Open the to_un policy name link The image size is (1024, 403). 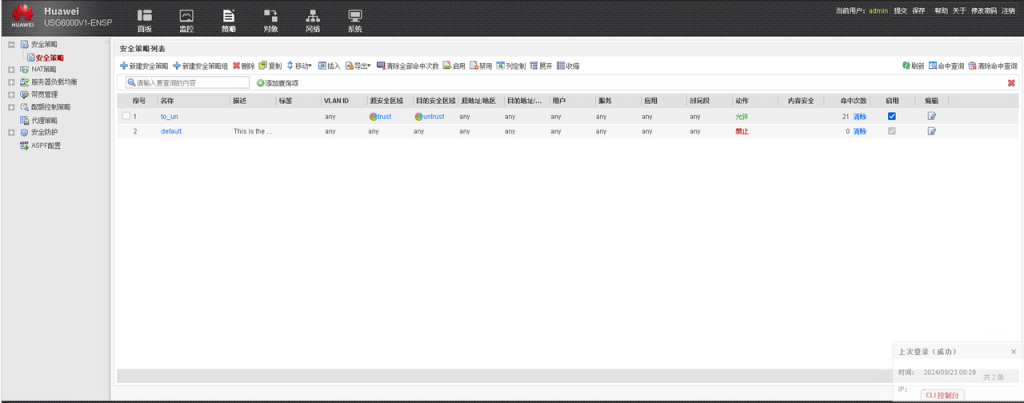(x=169, y=117)
